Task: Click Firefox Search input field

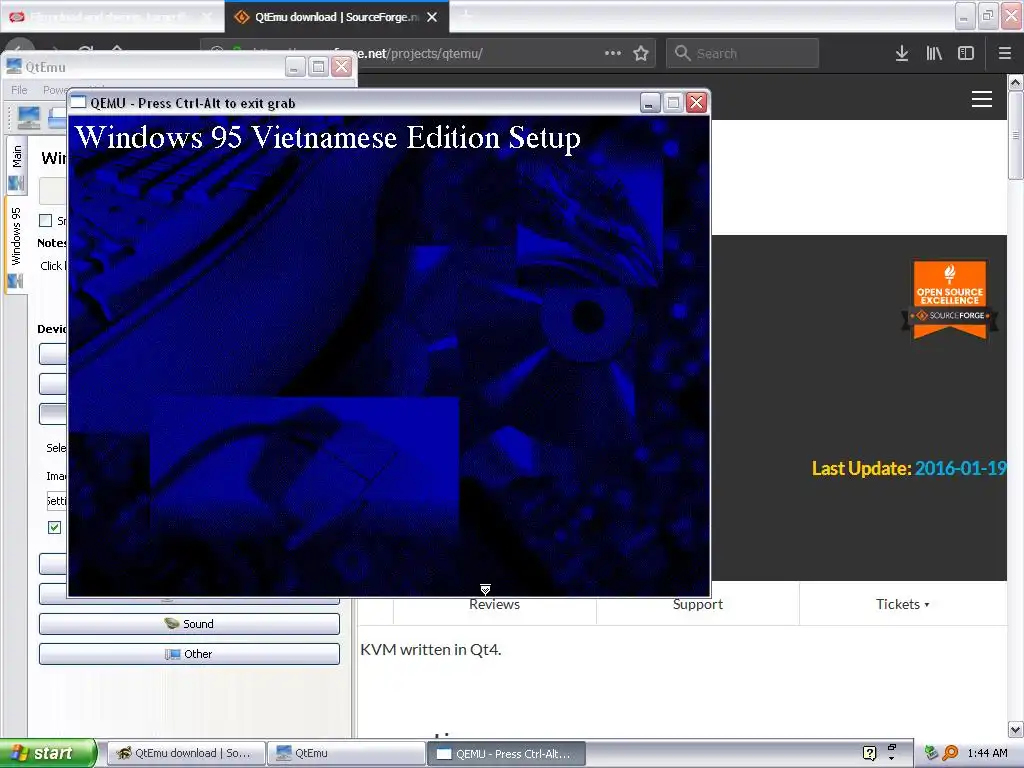Action: pyautogui.click(x=742, y=53)
